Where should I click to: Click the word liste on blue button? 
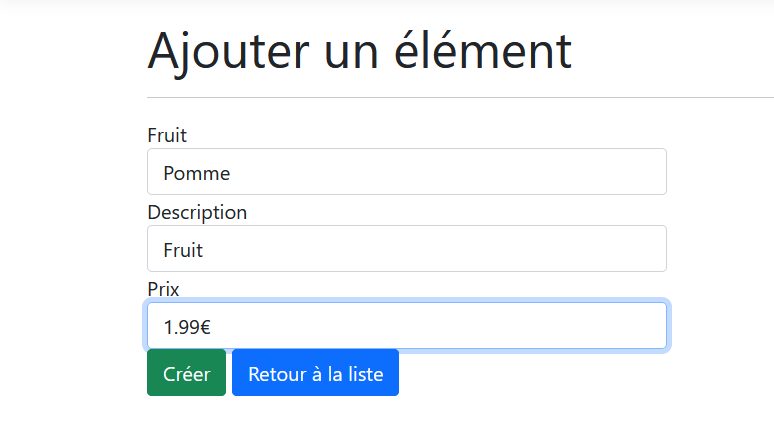[x=364, y=374]
